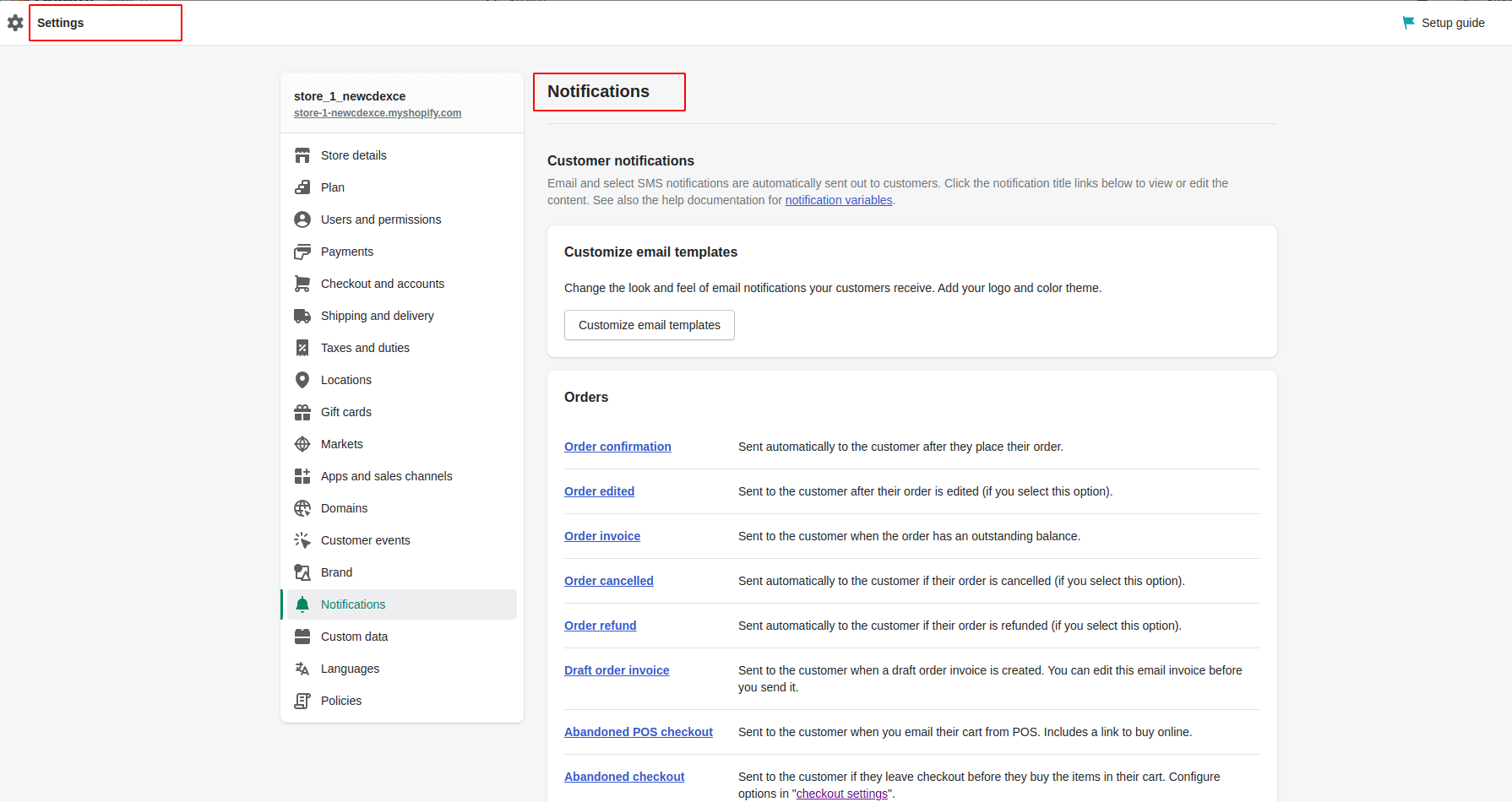Viewport: 1512px width, 802px height.
Task: Click the Customer notifications heading
Action: coord(621,160)
